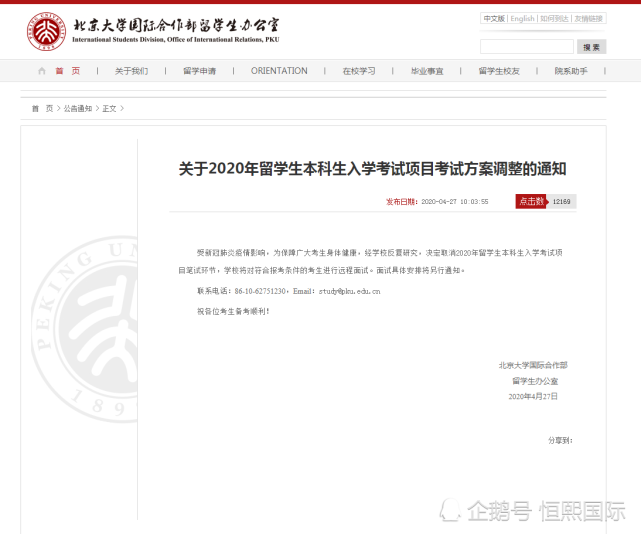
Task: Click the hit count 12169
Action: click(x=562, y=202)
